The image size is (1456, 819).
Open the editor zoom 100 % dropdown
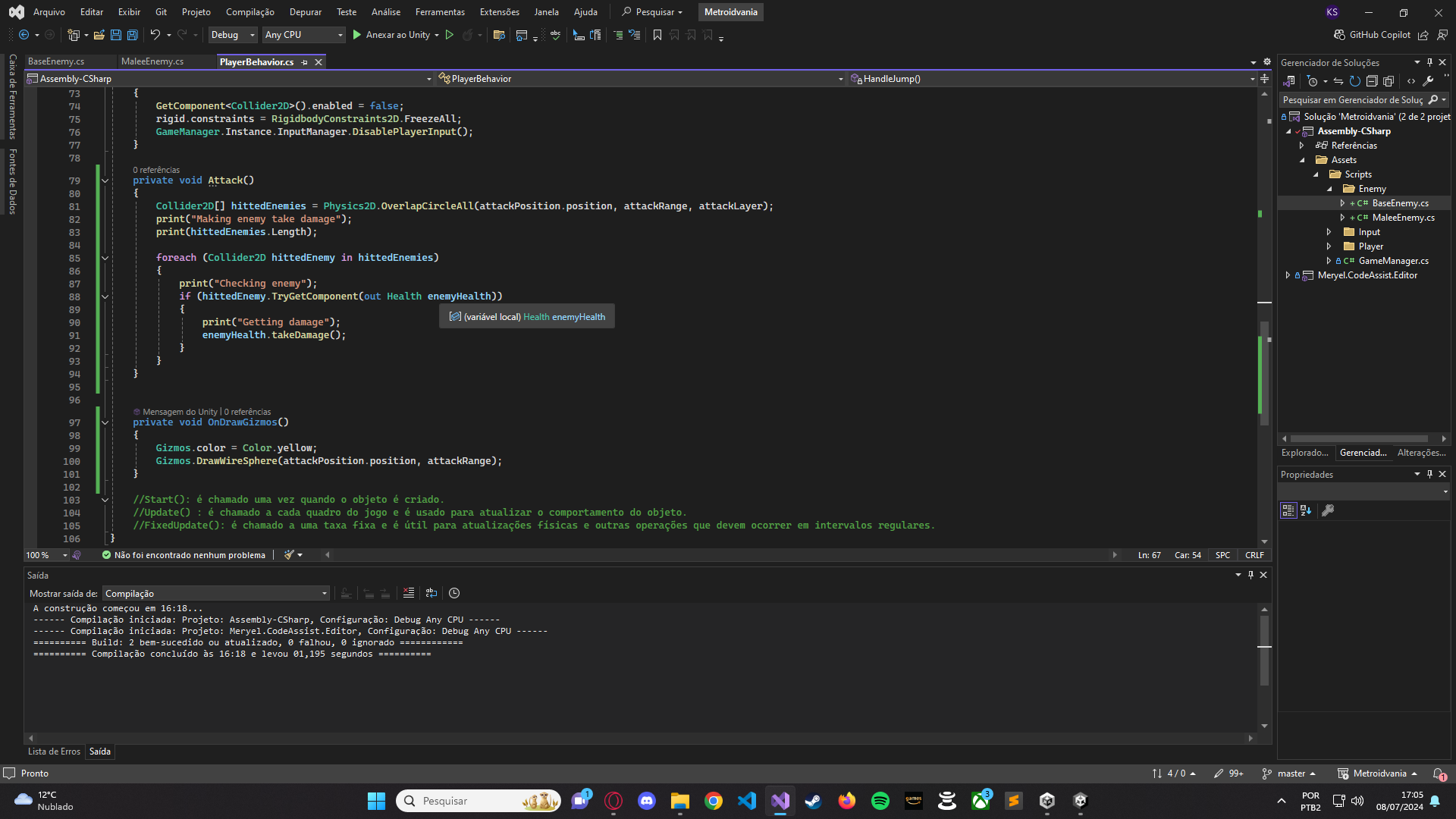click(x=47, y=555)
